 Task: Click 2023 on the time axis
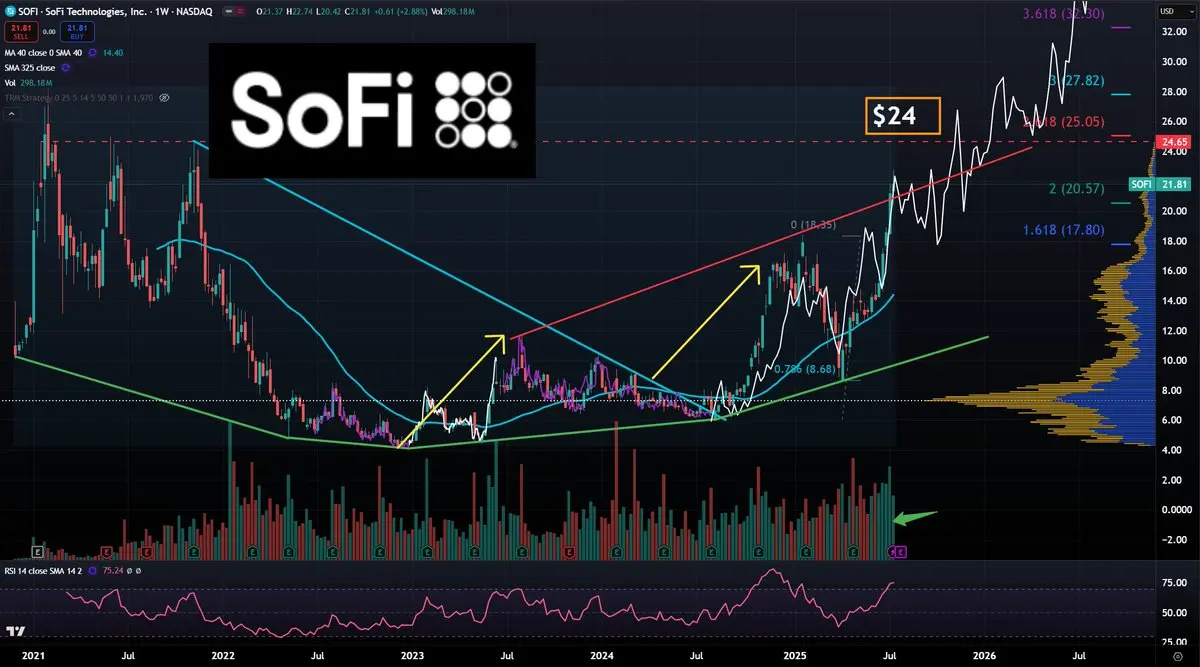coord(412,656)
